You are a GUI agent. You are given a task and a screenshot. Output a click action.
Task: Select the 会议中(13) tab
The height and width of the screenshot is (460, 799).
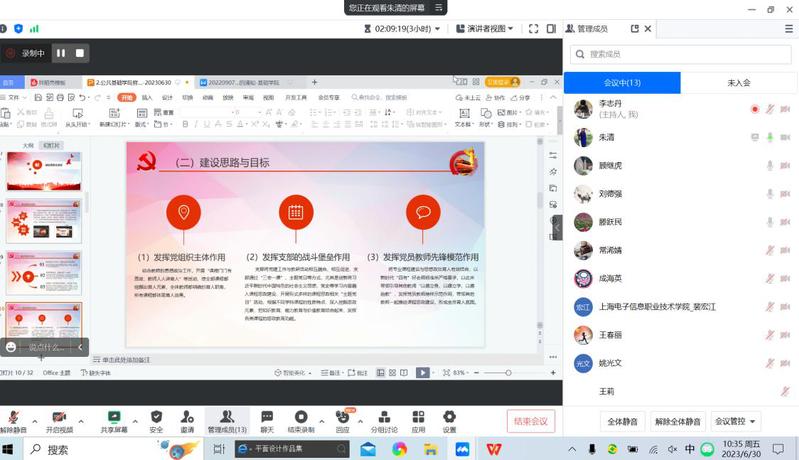click(x=622, y=83)
